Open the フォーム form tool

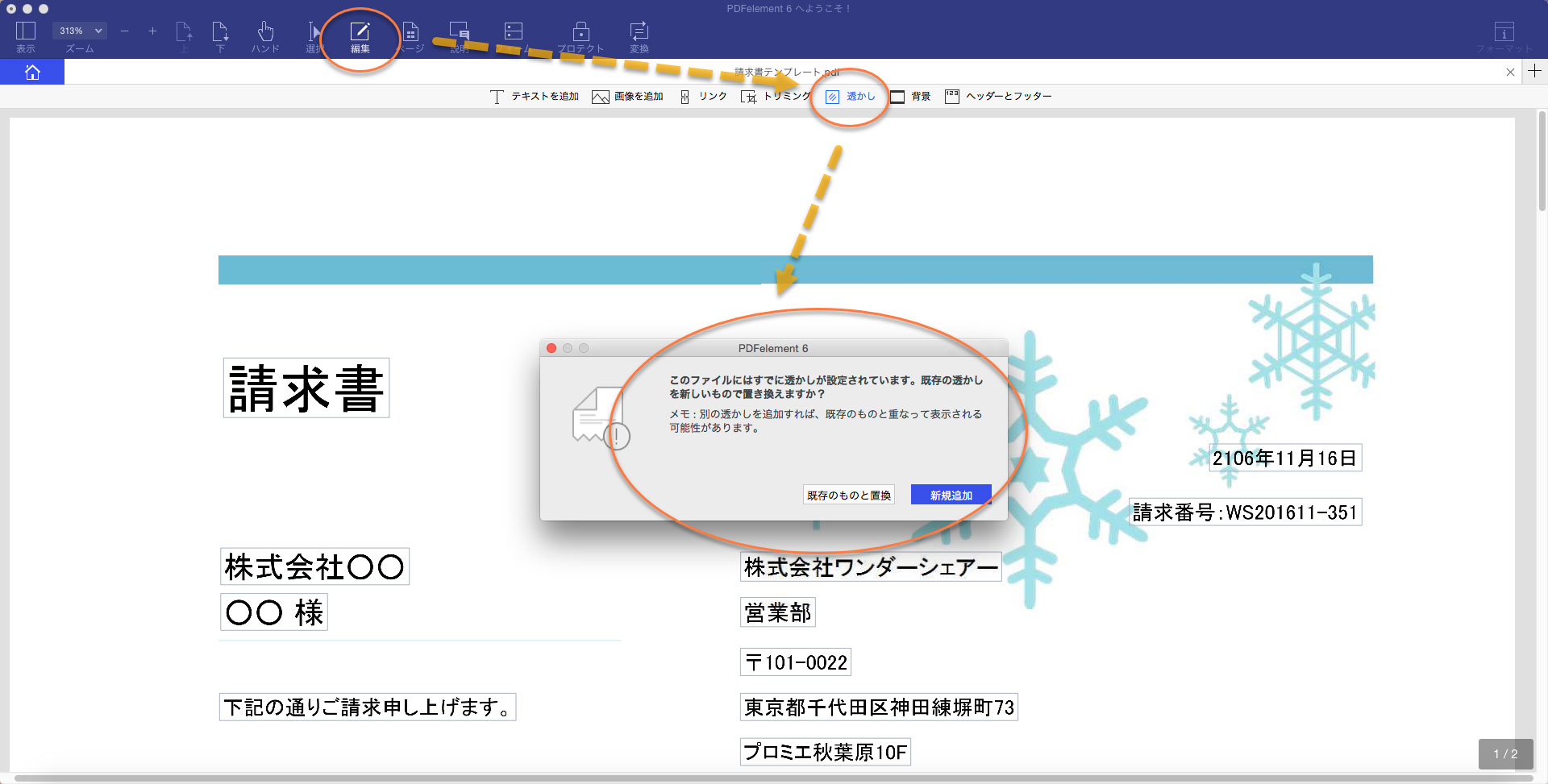[x=514, y=36]
